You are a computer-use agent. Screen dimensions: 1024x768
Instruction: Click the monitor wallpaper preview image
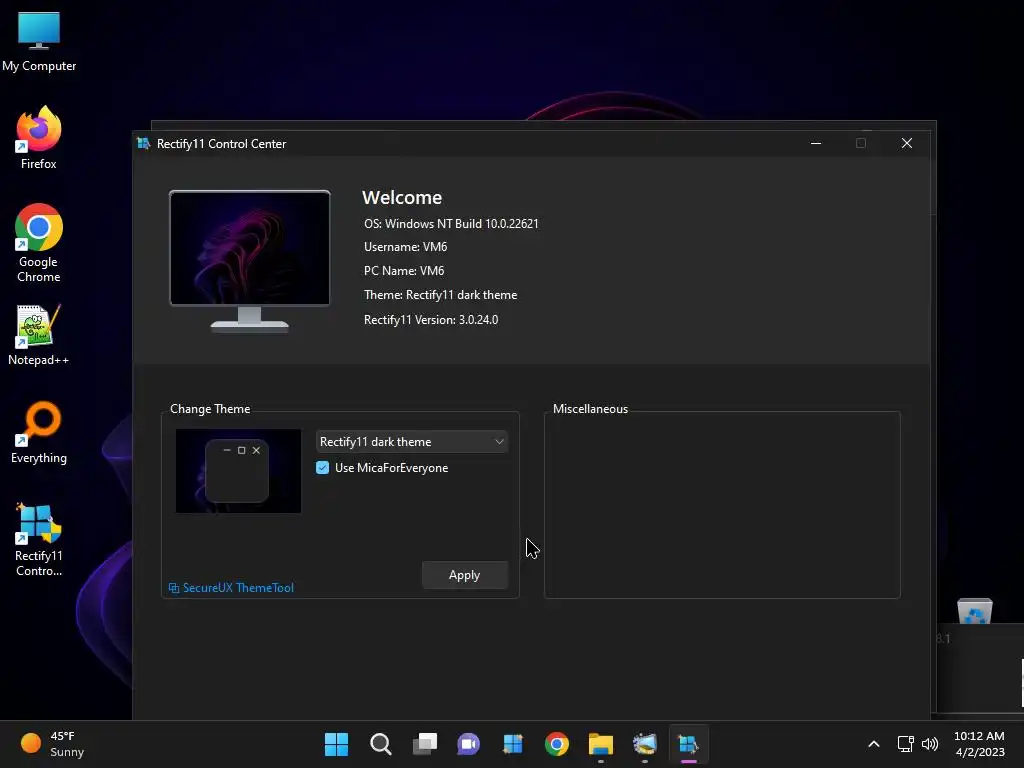tap(249, 261)
